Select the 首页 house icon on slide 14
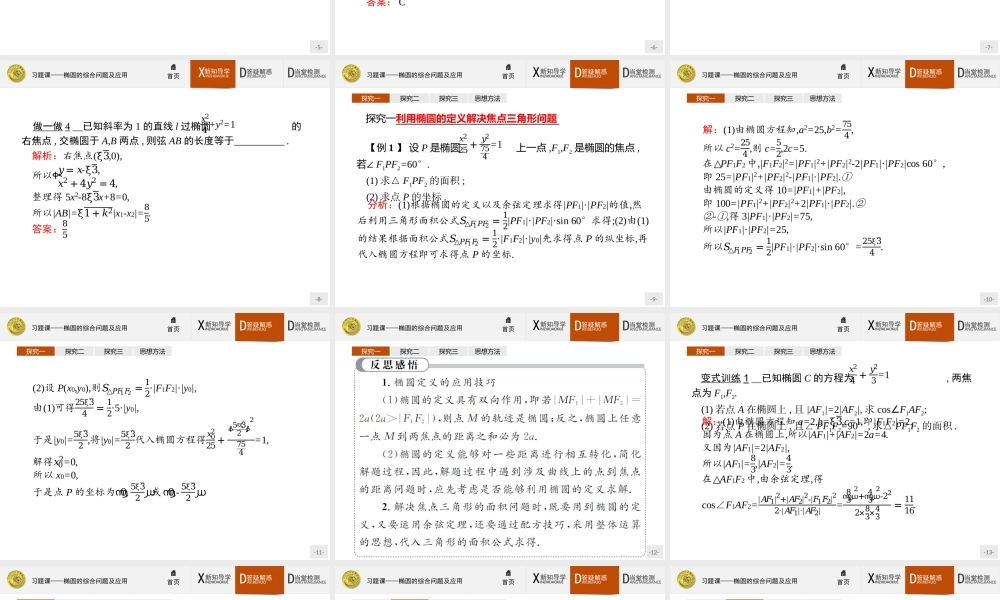The width and height of the screenshot is (1000, 600). click(175, 578)
